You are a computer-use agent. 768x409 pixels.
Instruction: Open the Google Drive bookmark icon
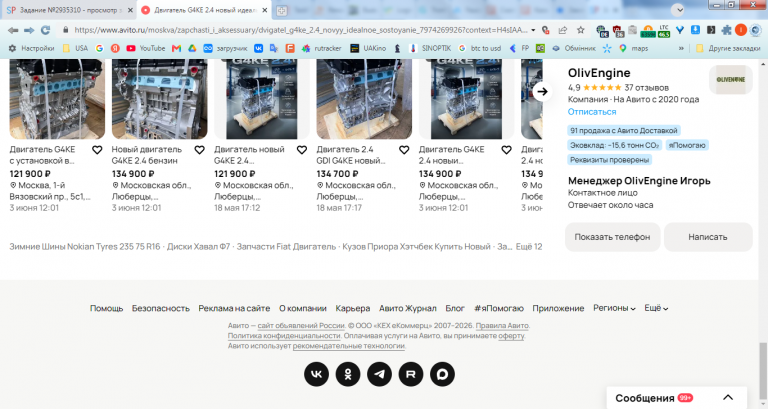[x=192, y=48]
